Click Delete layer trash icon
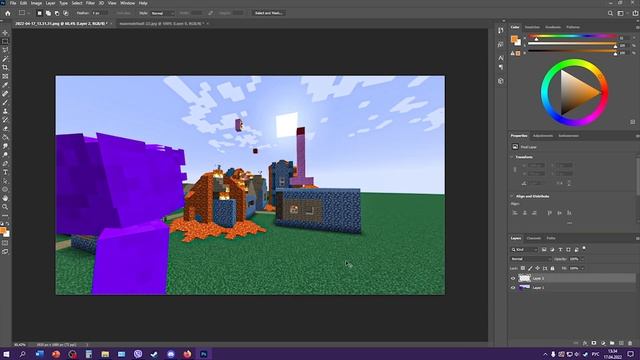Image resolution: width=640 pixels, height=360 pixels. coord(630,343)
